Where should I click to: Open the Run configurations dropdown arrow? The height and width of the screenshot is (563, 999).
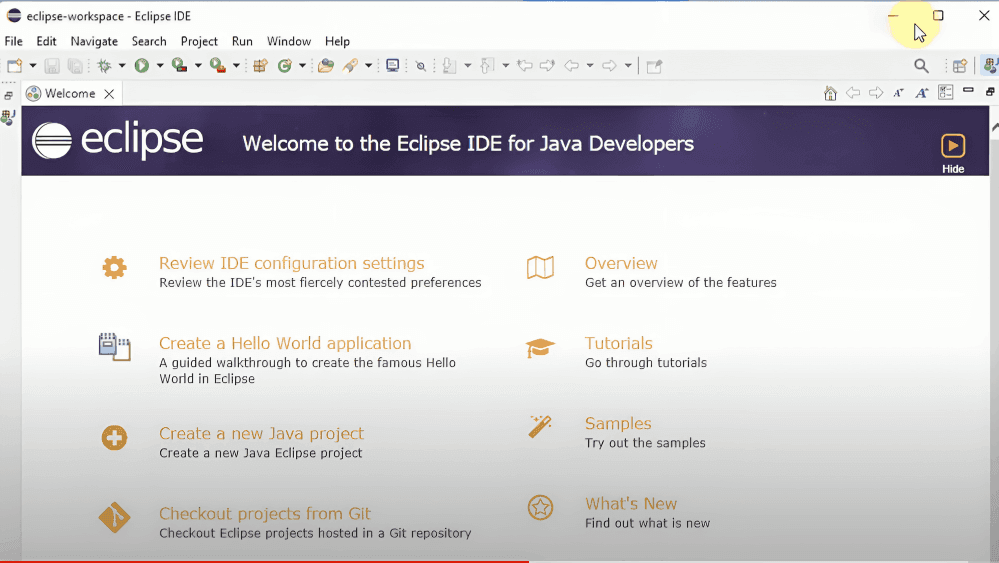pos(160,66)
